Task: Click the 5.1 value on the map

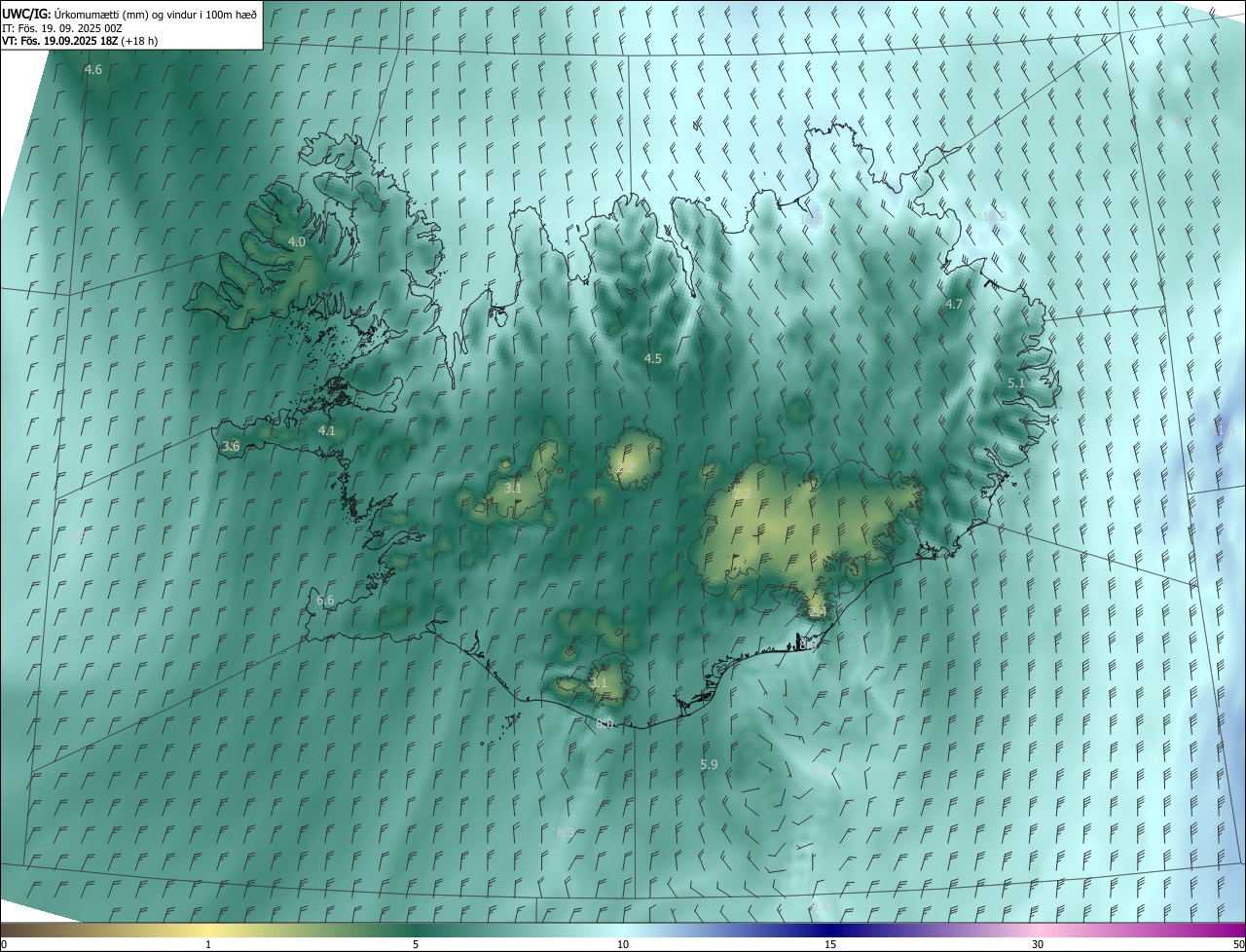Action: click(x=1016, y=384)
